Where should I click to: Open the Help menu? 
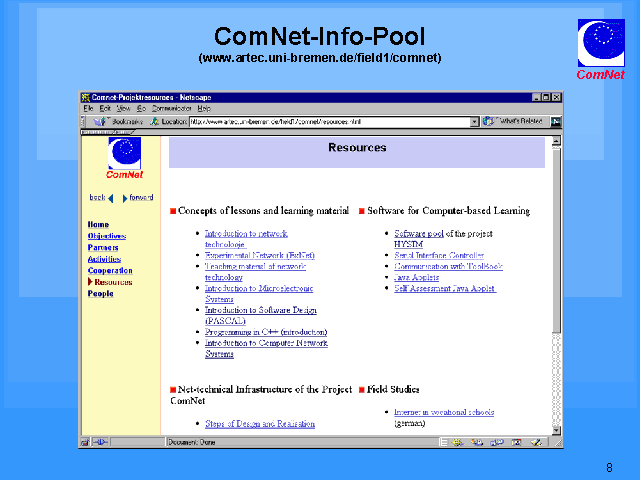click(x=204, y=108)
